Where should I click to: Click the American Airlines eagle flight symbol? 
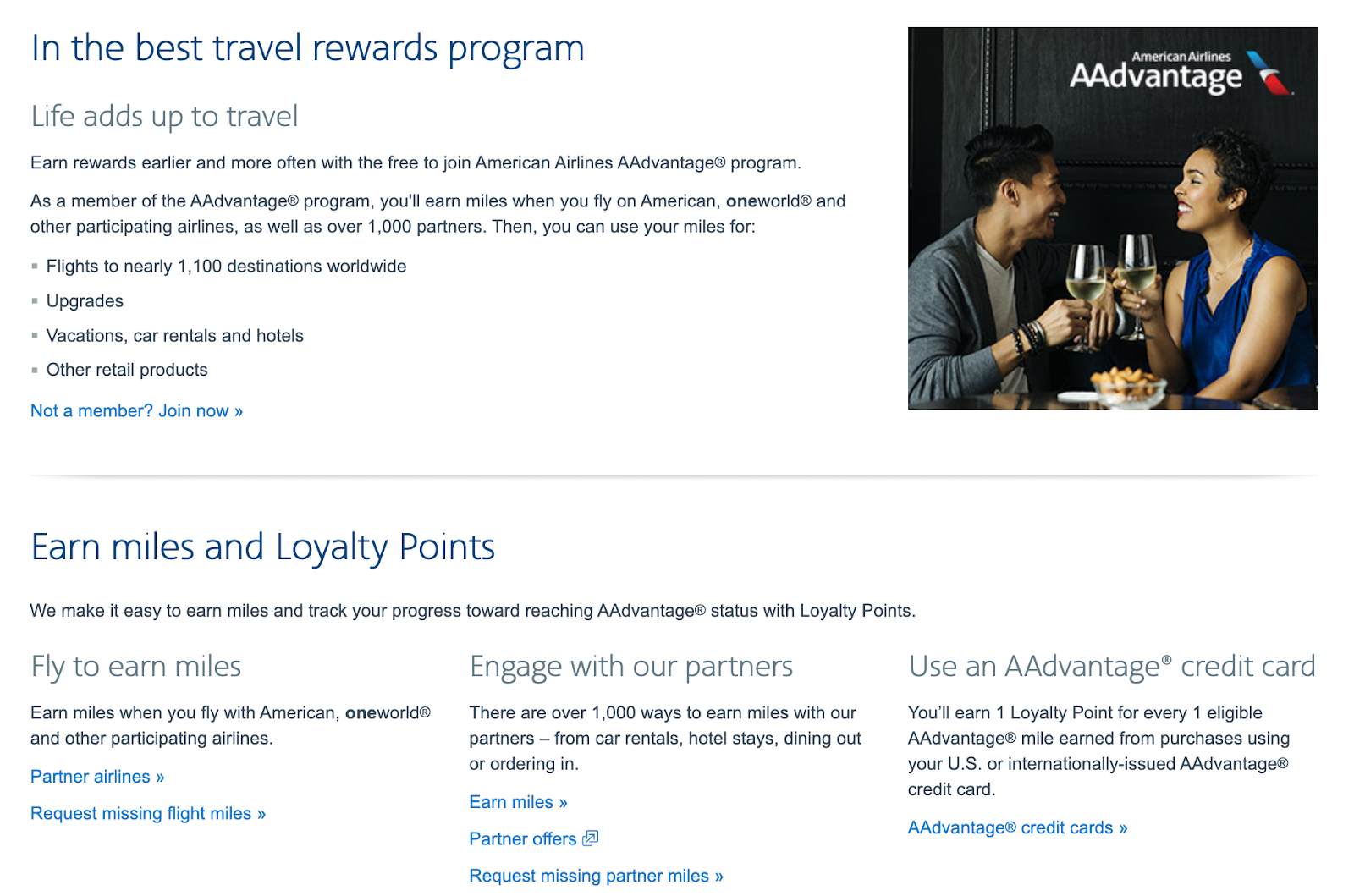pyautogui.click(x=1263, y=74)
